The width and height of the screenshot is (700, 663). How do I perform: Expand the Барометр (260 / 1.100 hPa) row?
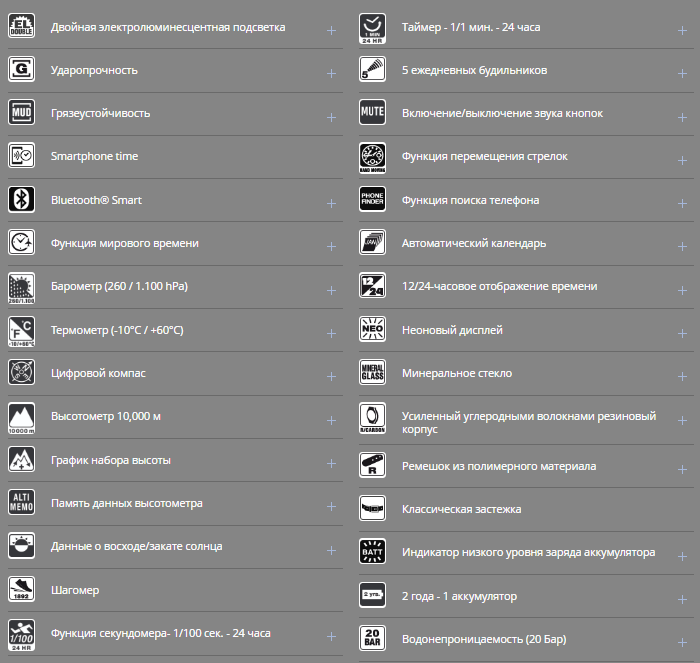pyautogui.click(x=331, y=290)
